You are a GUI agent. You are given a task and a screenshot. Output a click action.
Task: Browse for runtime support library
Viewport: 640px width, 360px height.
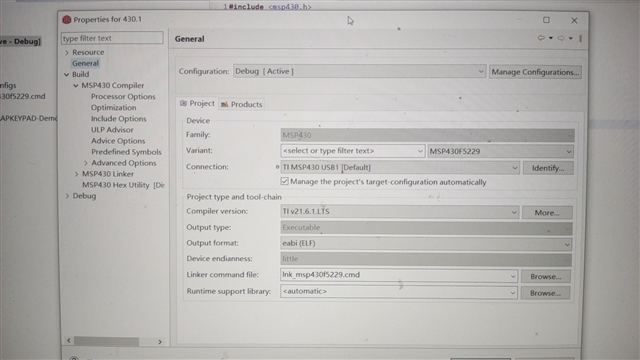pyautogui.click(x=545, y=293)
